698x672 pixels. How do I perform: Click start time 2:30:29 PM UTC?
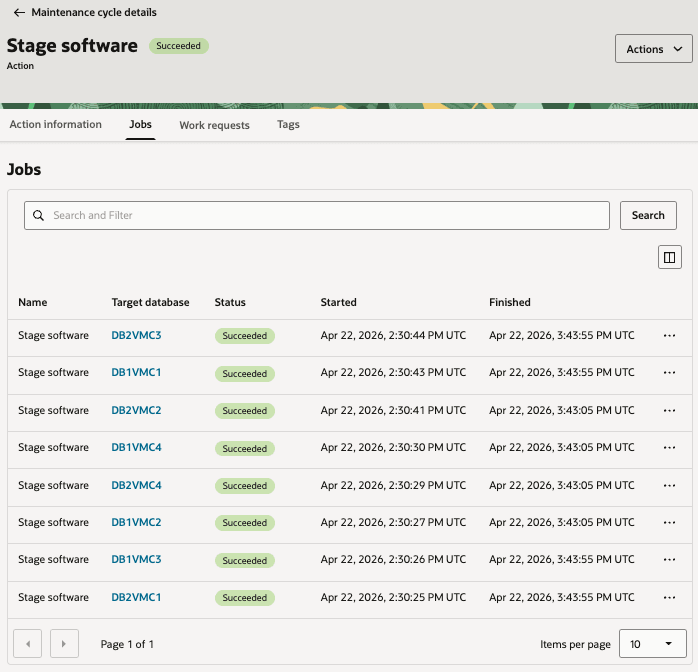[x=393, y=485]
